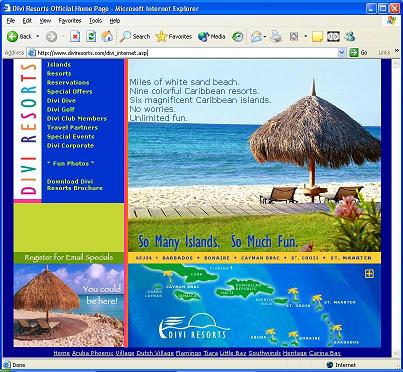Viewport: 403px width, 372px height.
Task: Click the page icon in the address bar
Action: click(32, 53)
